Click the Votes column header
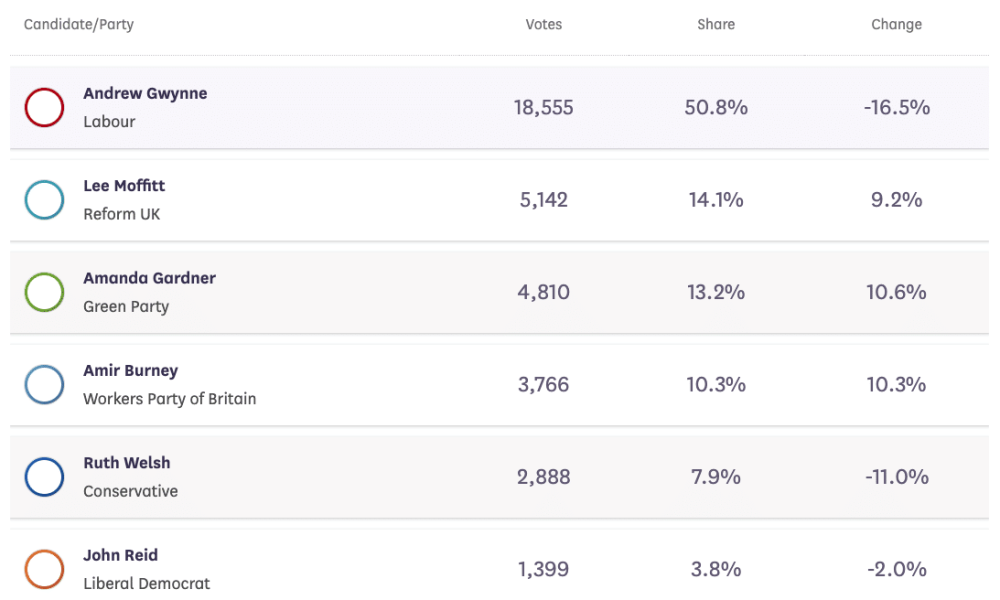 (544, 24)
